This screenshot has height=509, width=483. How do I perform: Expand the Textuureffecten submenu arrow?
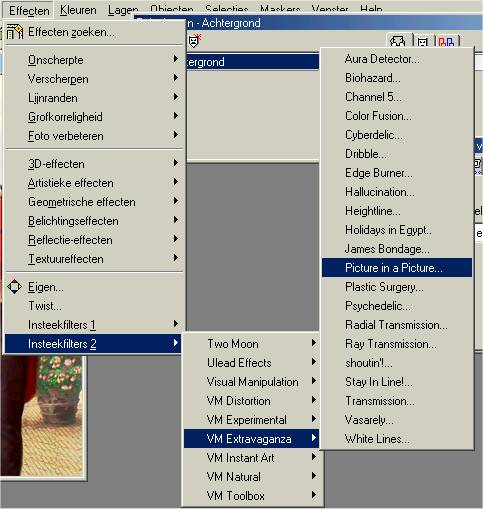click(x=176, y=258)
